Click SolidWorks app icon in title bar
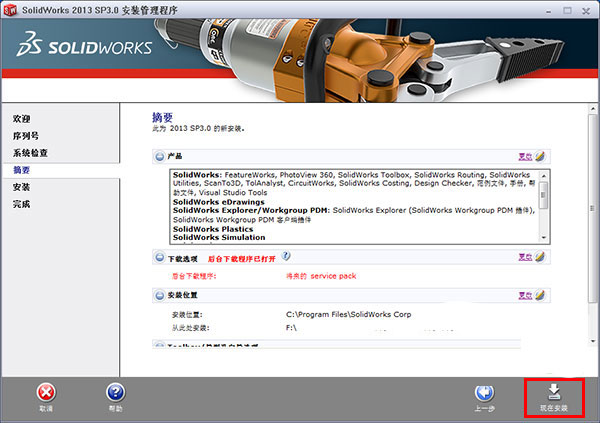 click(x=10, y=10)
